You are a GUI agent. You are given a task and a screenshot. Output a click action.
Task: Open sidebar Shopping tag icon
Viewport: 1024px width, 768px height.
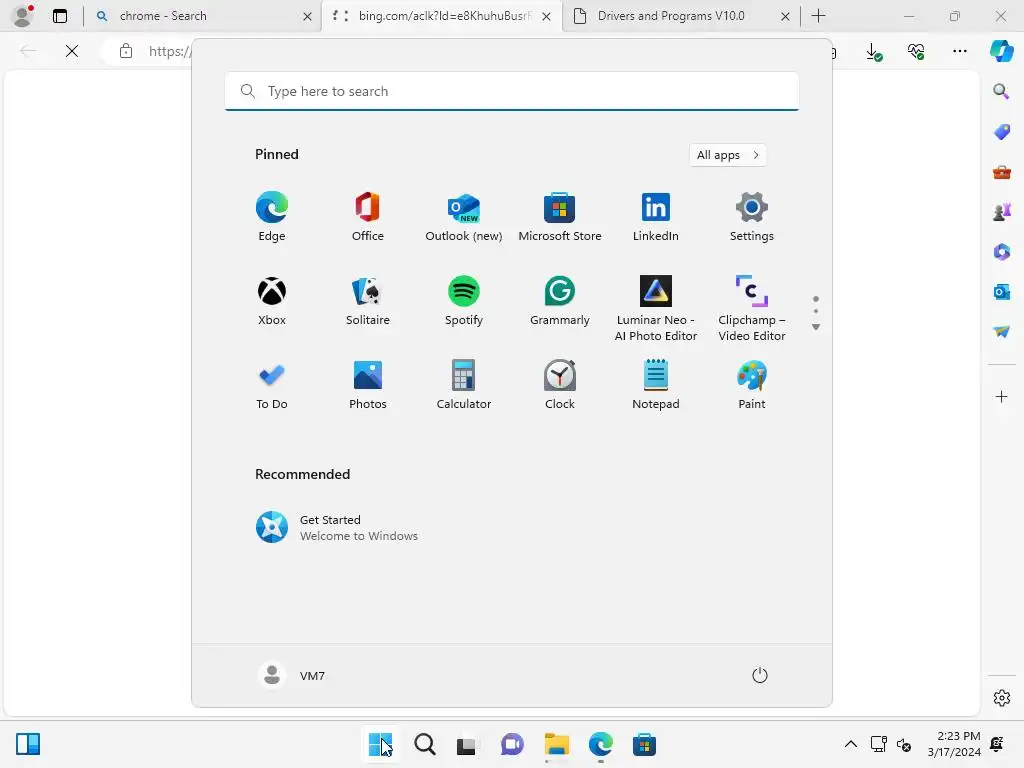(x=1001, y=132)
